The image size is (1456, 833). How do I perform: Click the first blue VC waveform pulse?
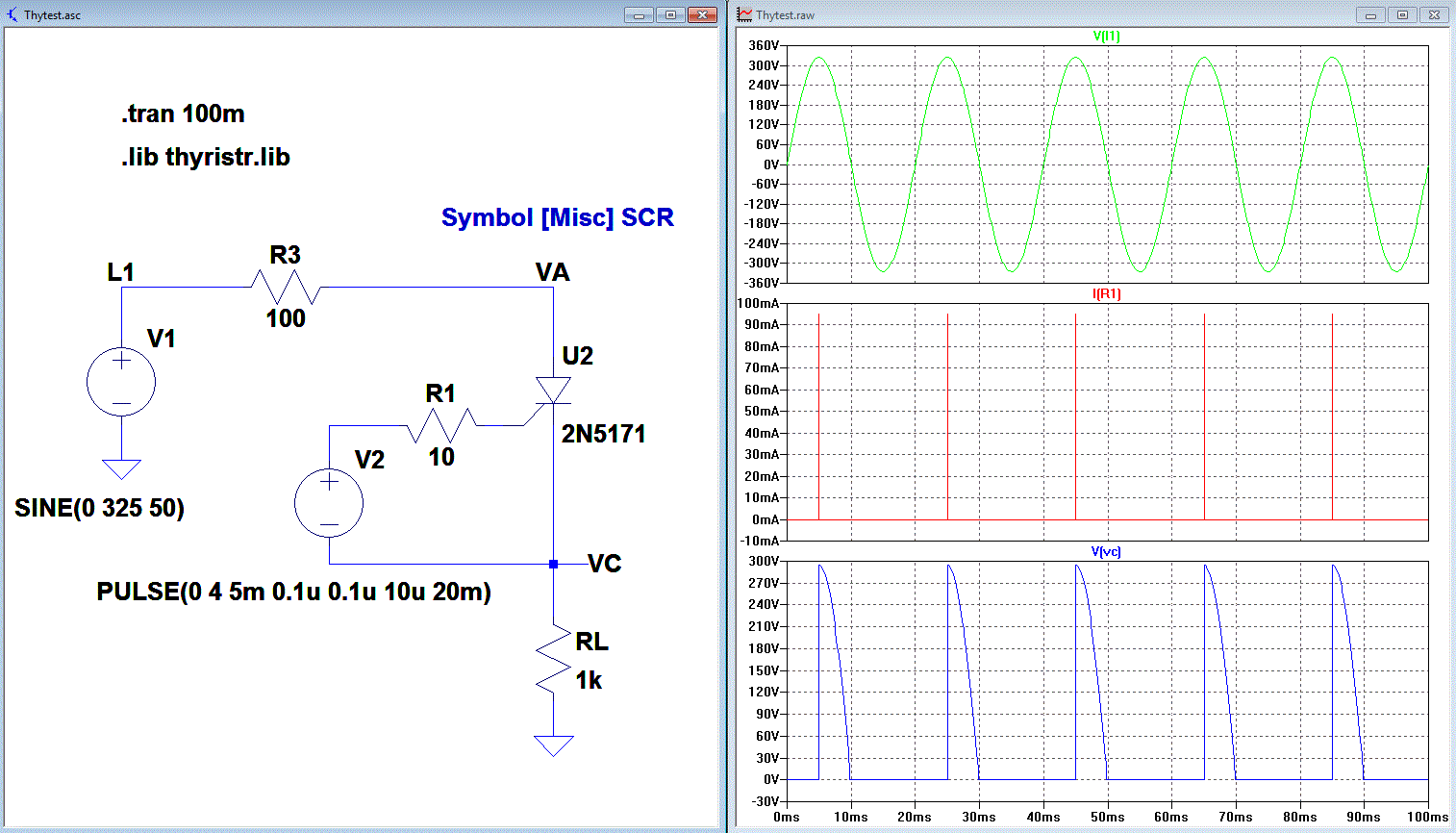coord(834,671)
